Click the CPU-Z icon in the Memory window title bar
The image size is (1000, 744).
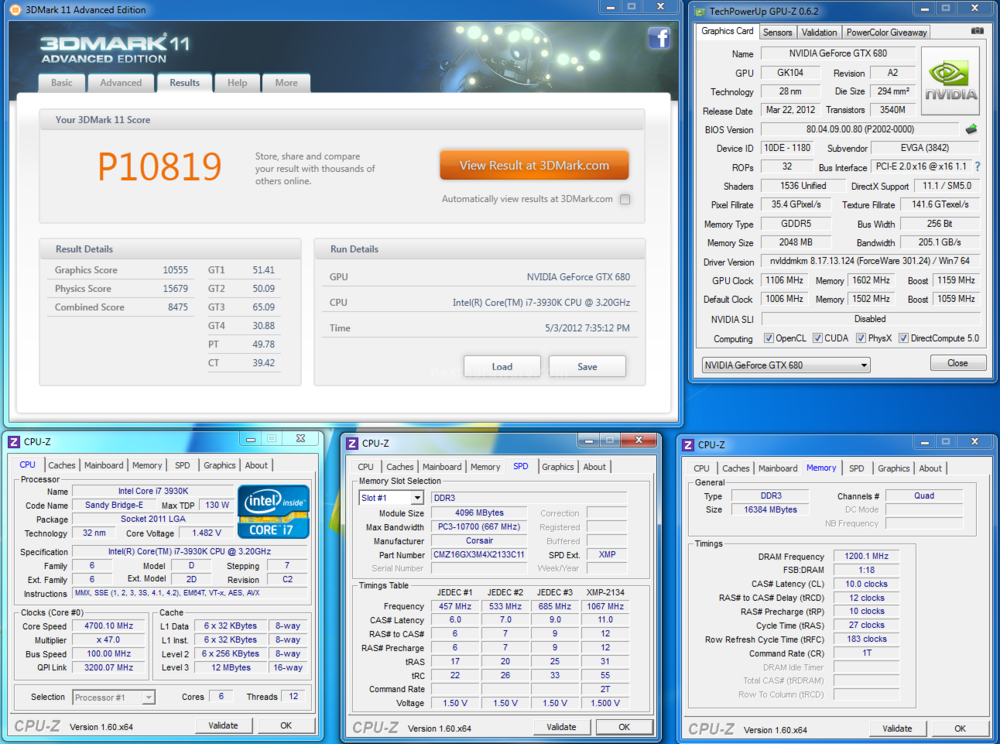pyautogui.click(x=688, y=445)
